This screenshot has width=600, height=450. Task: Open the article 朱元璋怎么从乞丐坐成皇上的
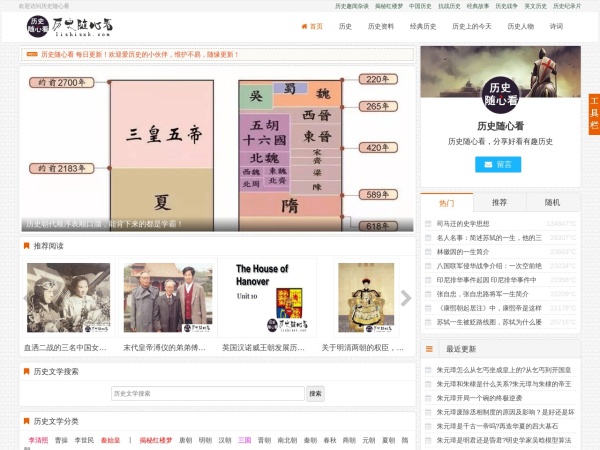point(504,370)
